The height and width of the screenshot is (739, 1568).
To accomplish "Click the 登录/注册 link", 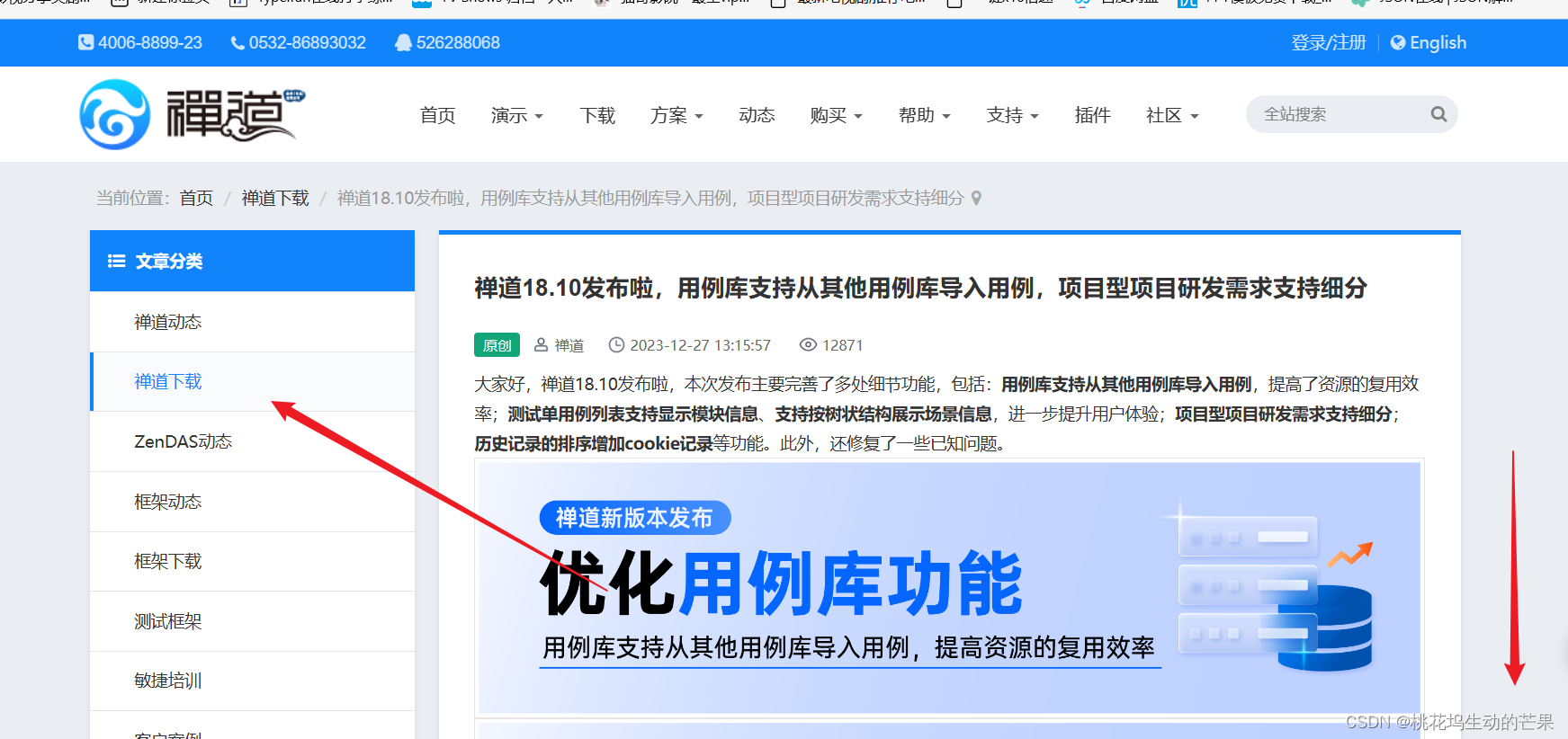I will coord(1329,42).
